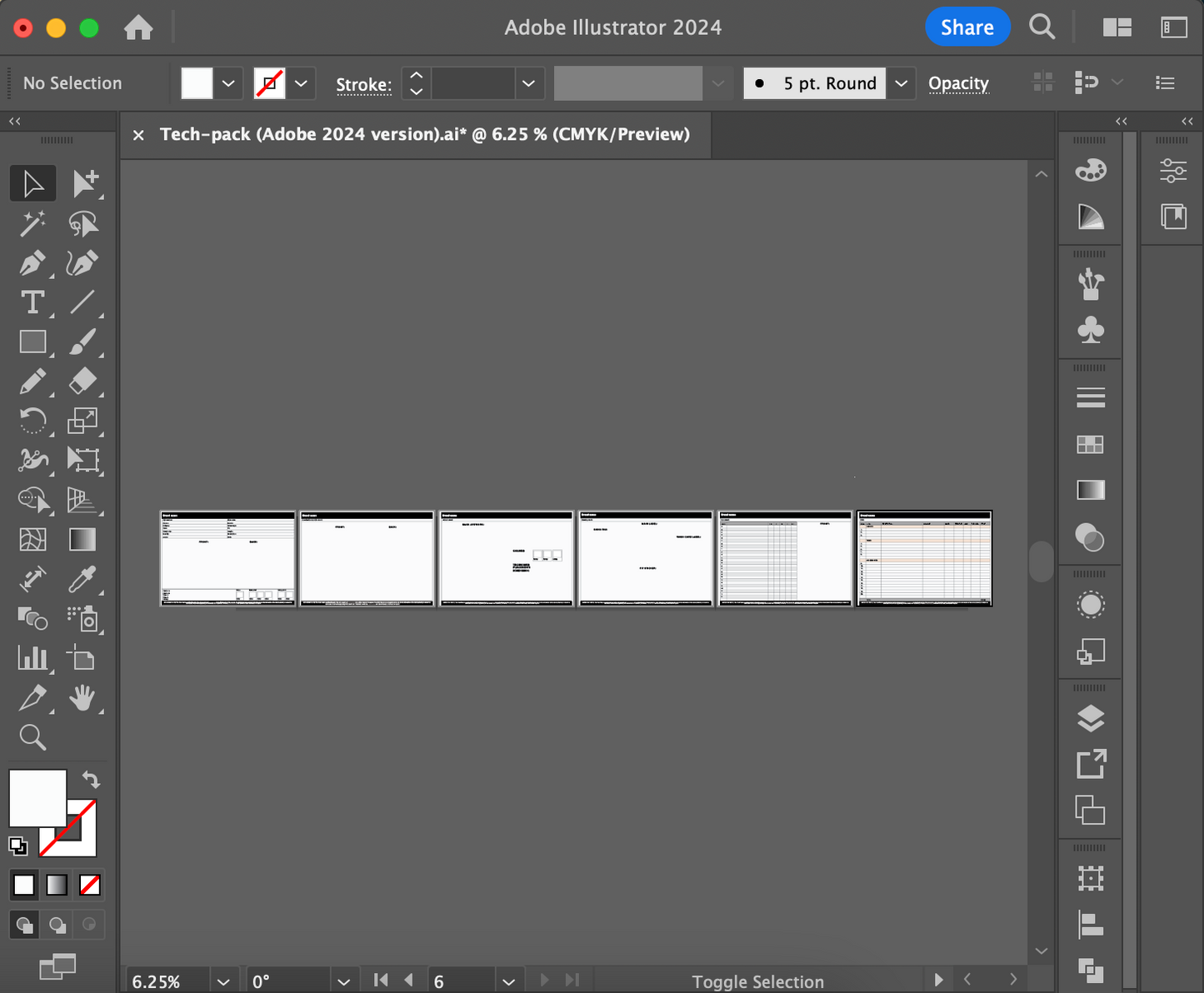Select the Type tool
Image resolution: width=1204 pixels, height=993 pixels.
pos(32,302)
